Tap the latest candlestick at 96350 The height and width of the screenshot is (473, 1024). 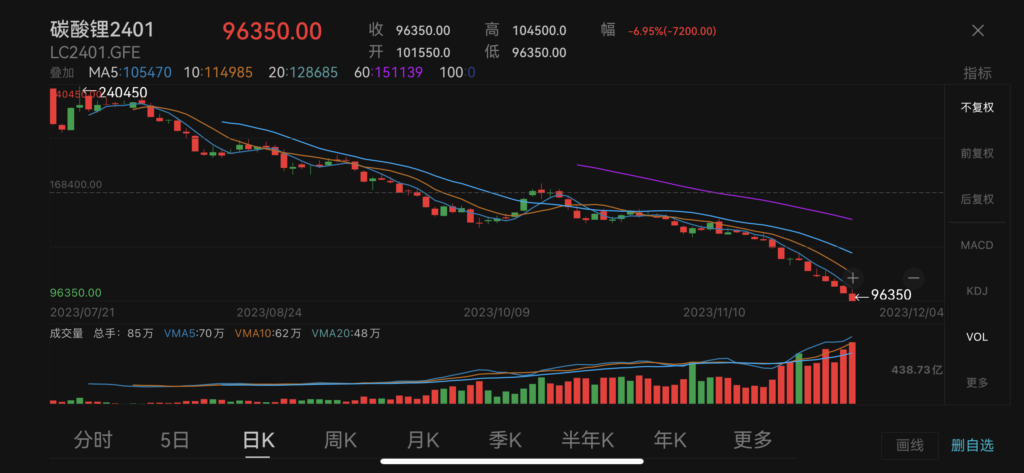coord(852,297)
